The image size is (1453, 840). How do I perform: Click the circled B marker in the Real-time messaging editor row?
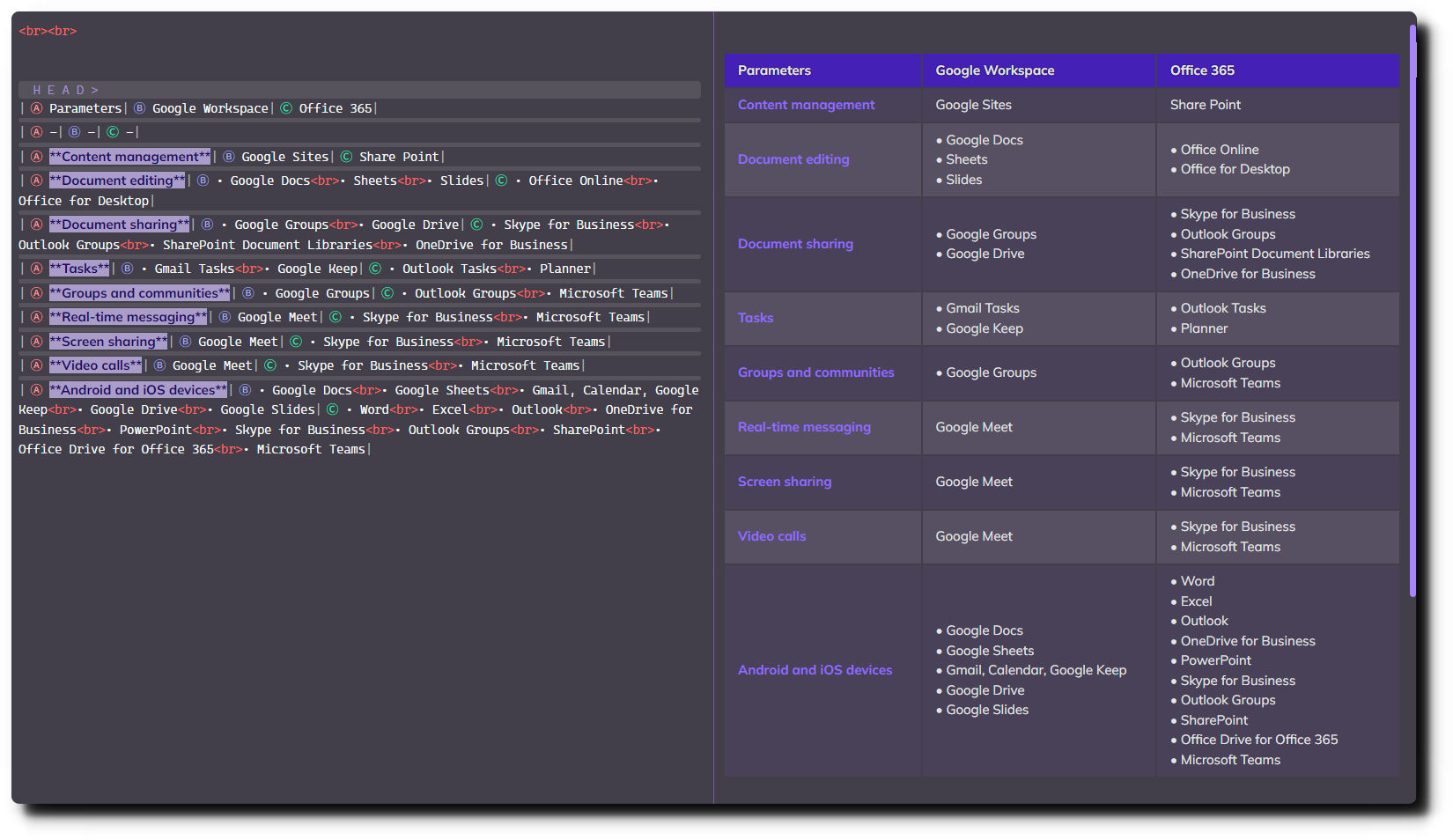click(225, 317)
